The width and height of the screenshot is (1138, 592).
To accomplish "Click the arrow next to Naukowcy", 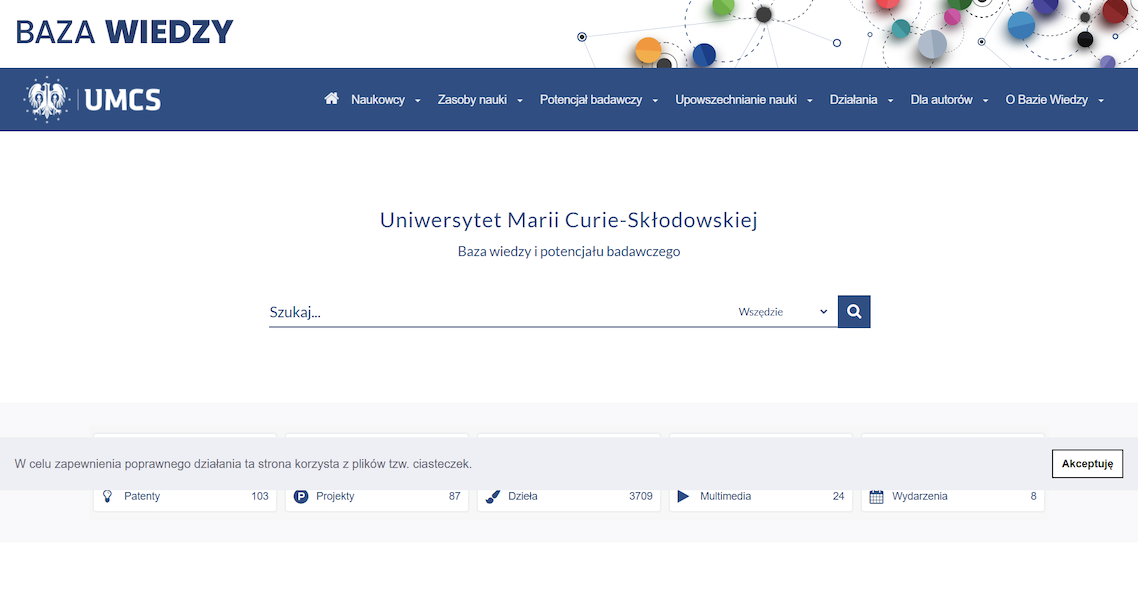I will click(x=417, y=101).
